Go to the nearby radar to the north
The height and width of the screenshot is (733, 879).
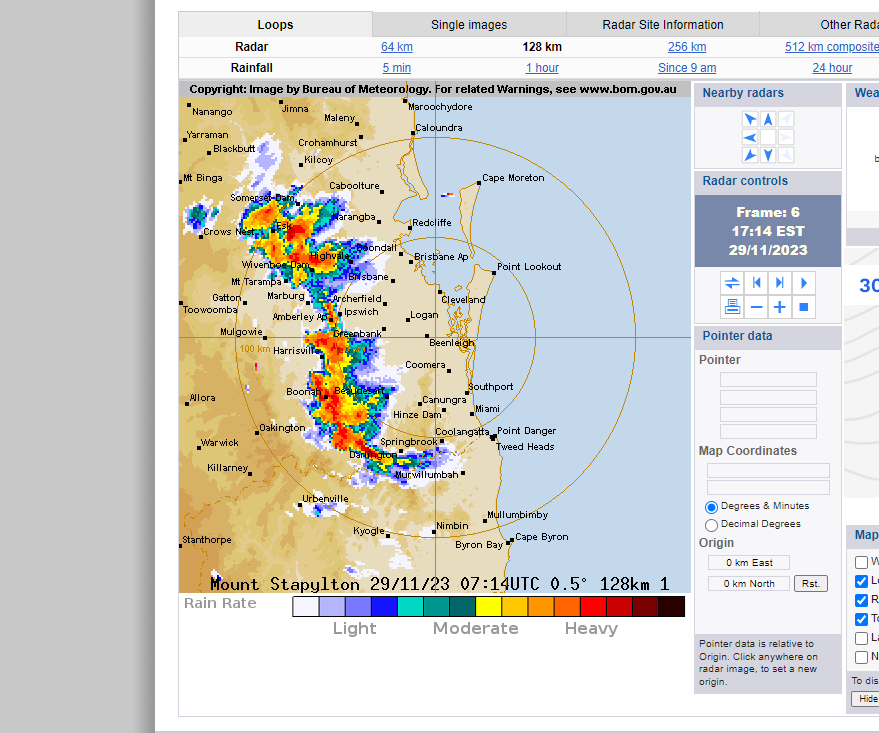pyautogui.click(x=768, y=119)
